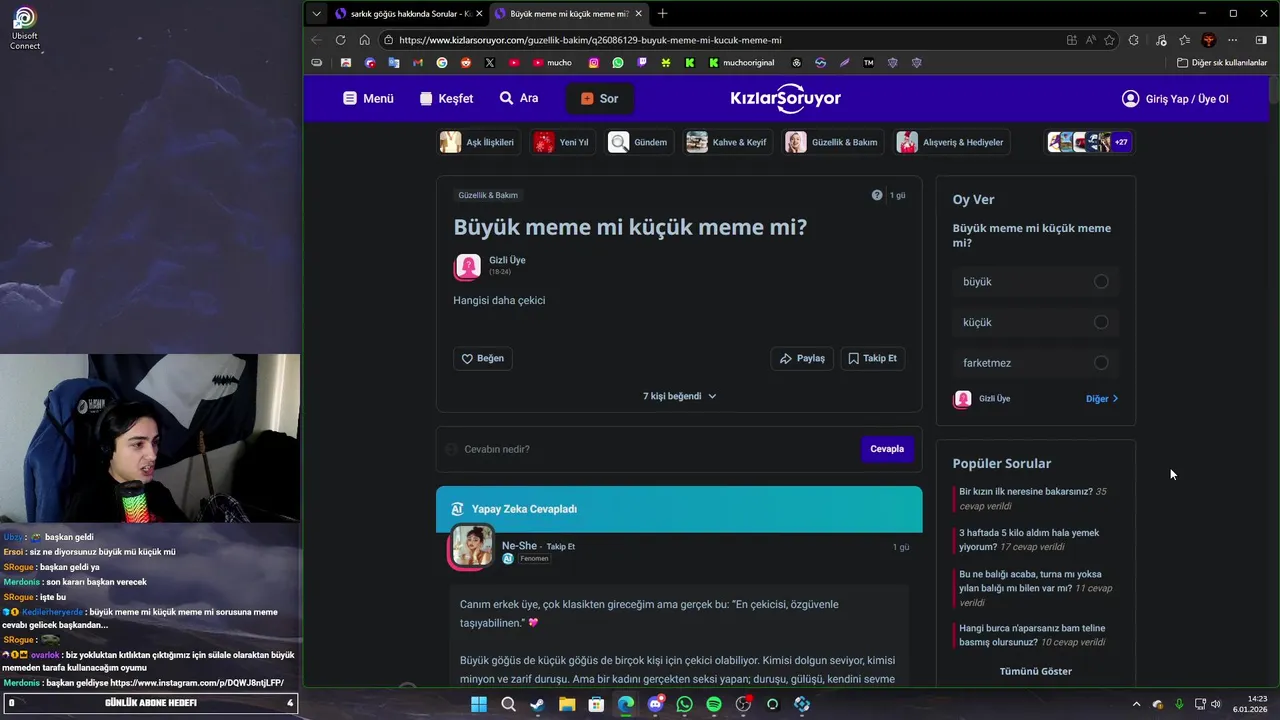The width and height of the screenshot is (1280, 720).
Task: Click the favorites star in address bar
Action: tap(1109, 40)
